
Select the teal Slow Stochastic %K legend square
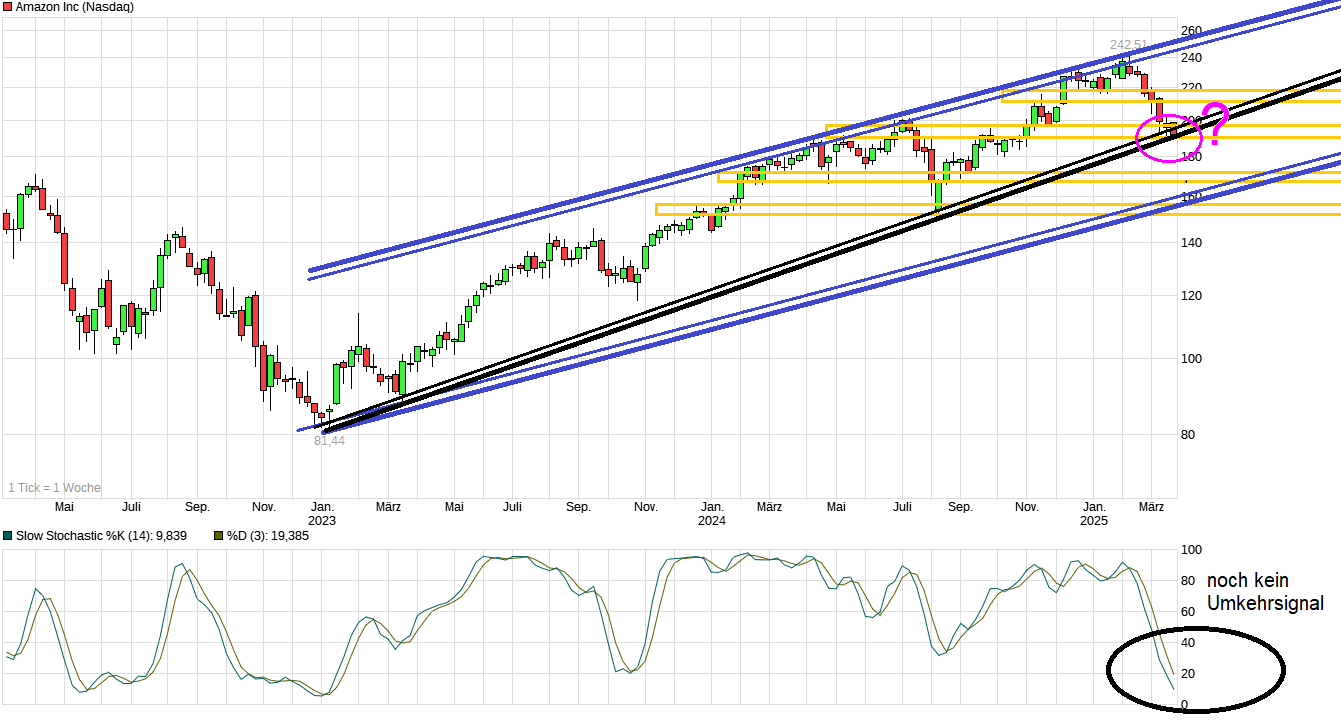[9, 536]
